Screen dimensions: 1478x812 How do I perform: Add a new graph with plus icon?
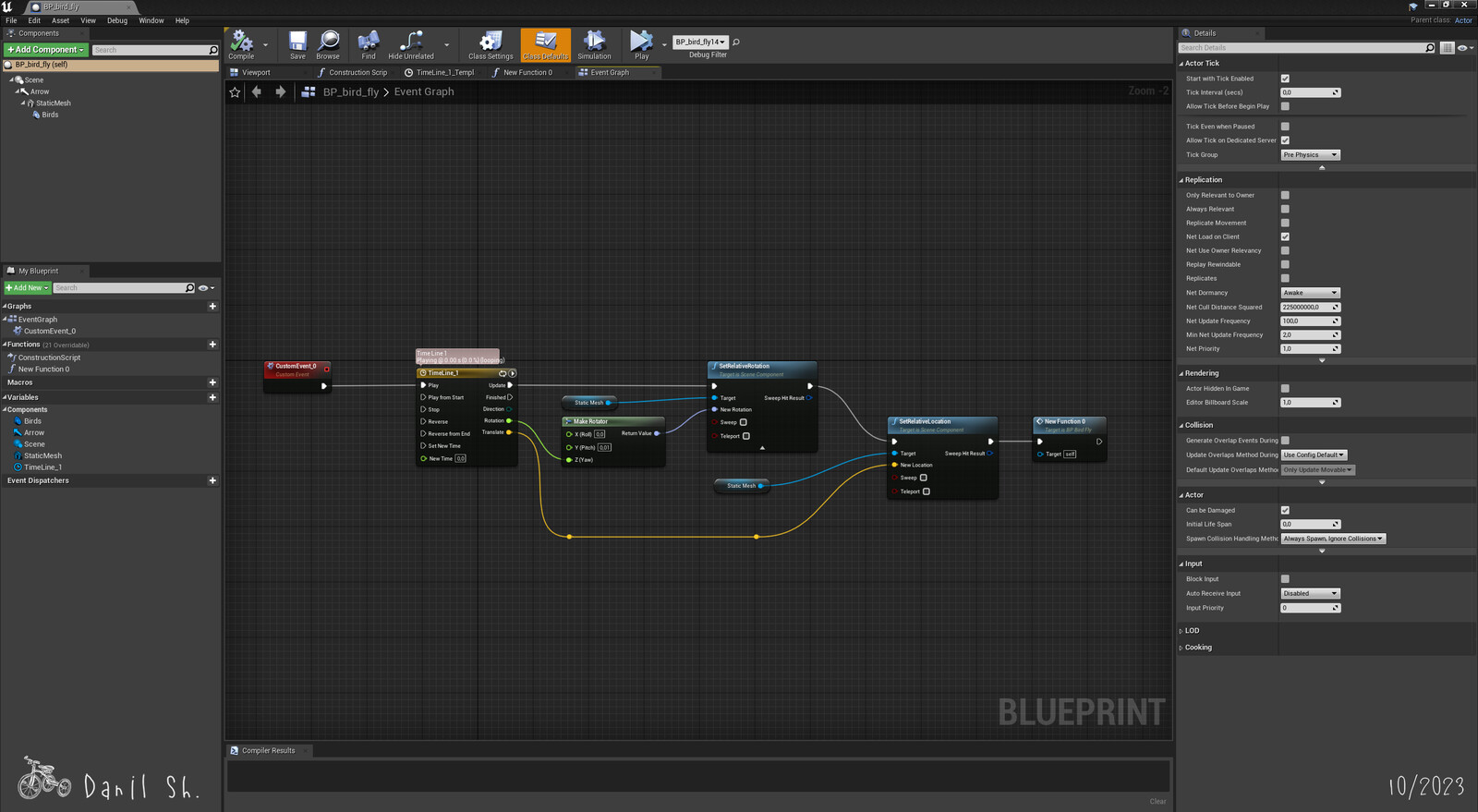[x=212, y=306]
